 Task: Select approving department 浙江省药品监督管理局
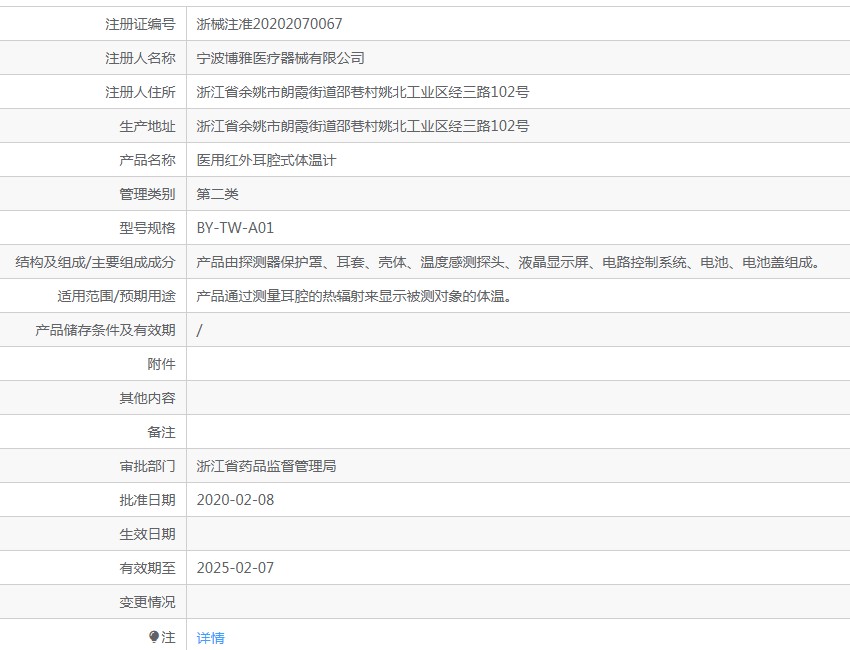pyautogui.click(x=266, y=466)
